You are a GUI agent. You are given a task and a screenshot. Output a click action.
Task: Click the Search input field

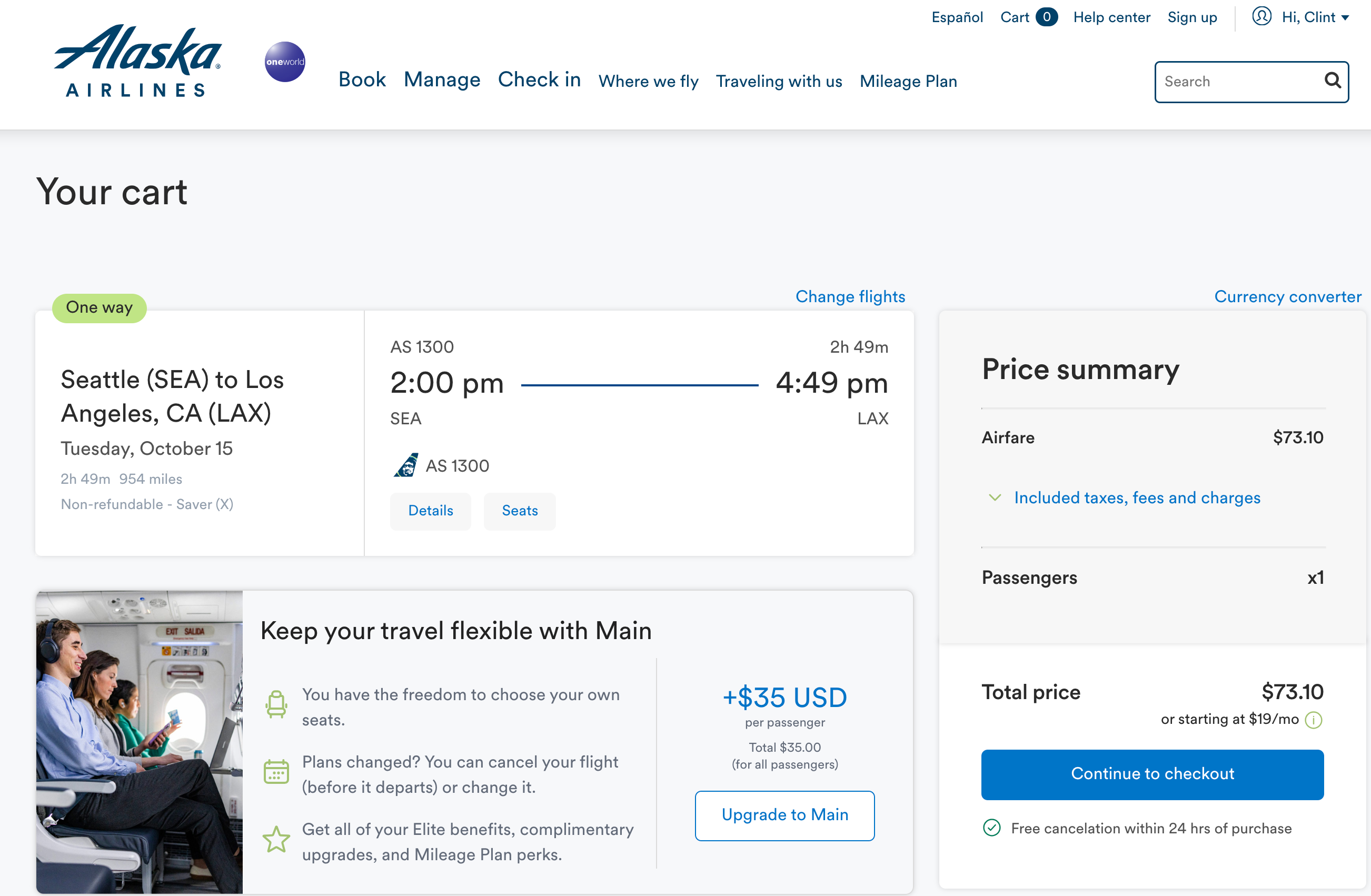[1253, 82]
